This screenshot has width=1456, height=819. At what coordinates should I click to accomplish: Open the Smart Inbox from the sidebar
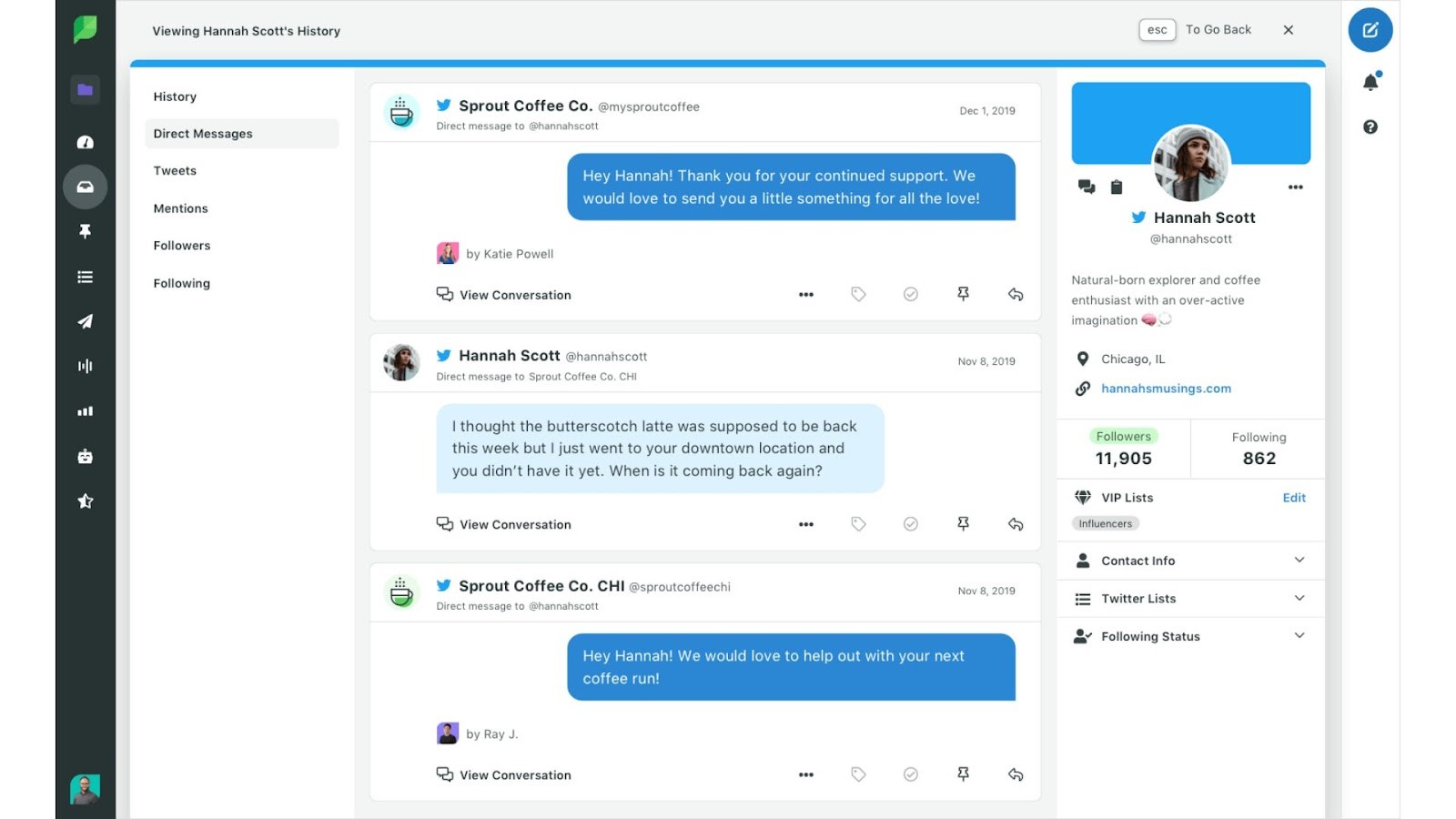pos(85,187)
